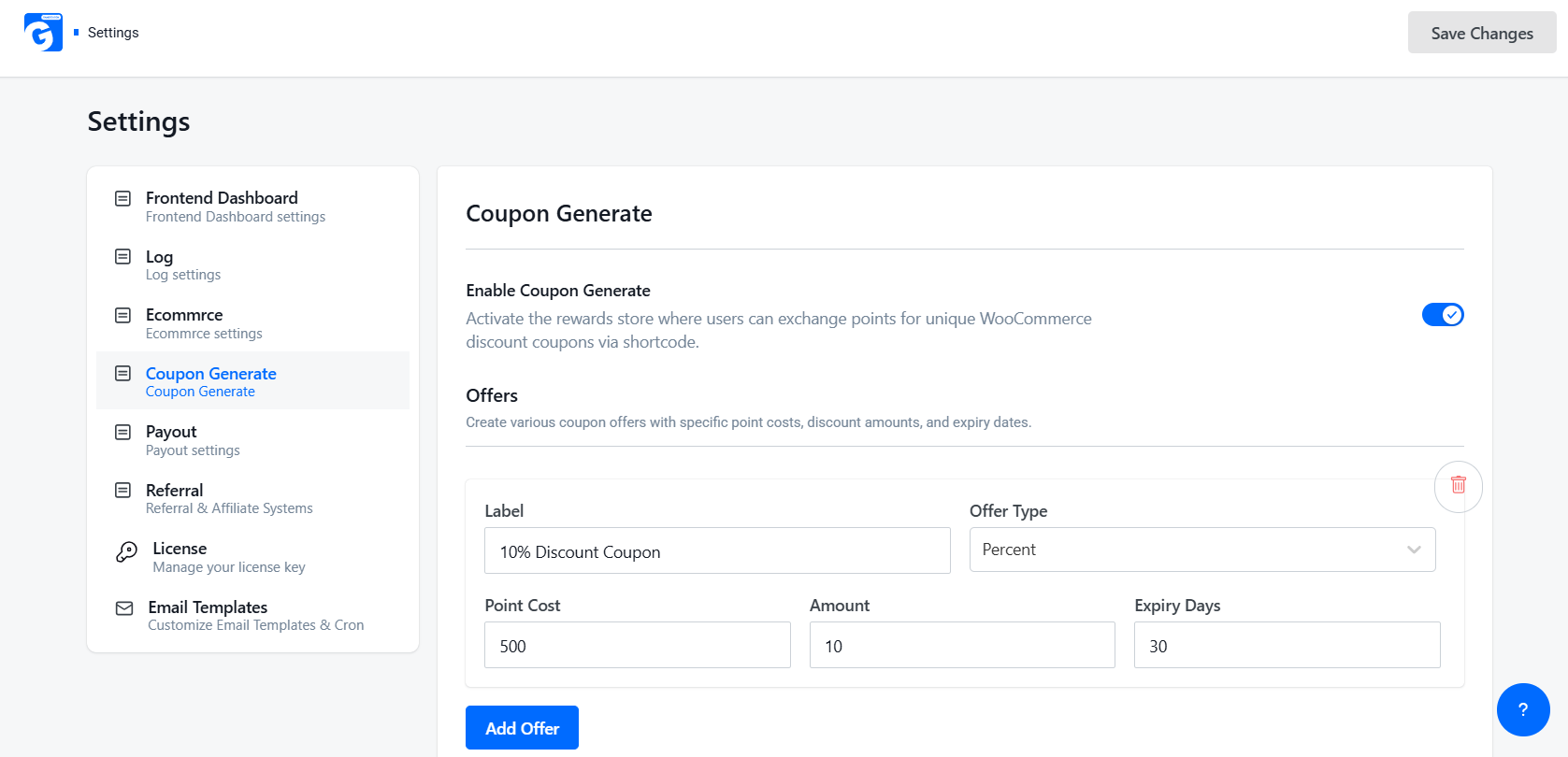Click the Offers section heading
The image size is (1568, 757).
pos(492,395)
